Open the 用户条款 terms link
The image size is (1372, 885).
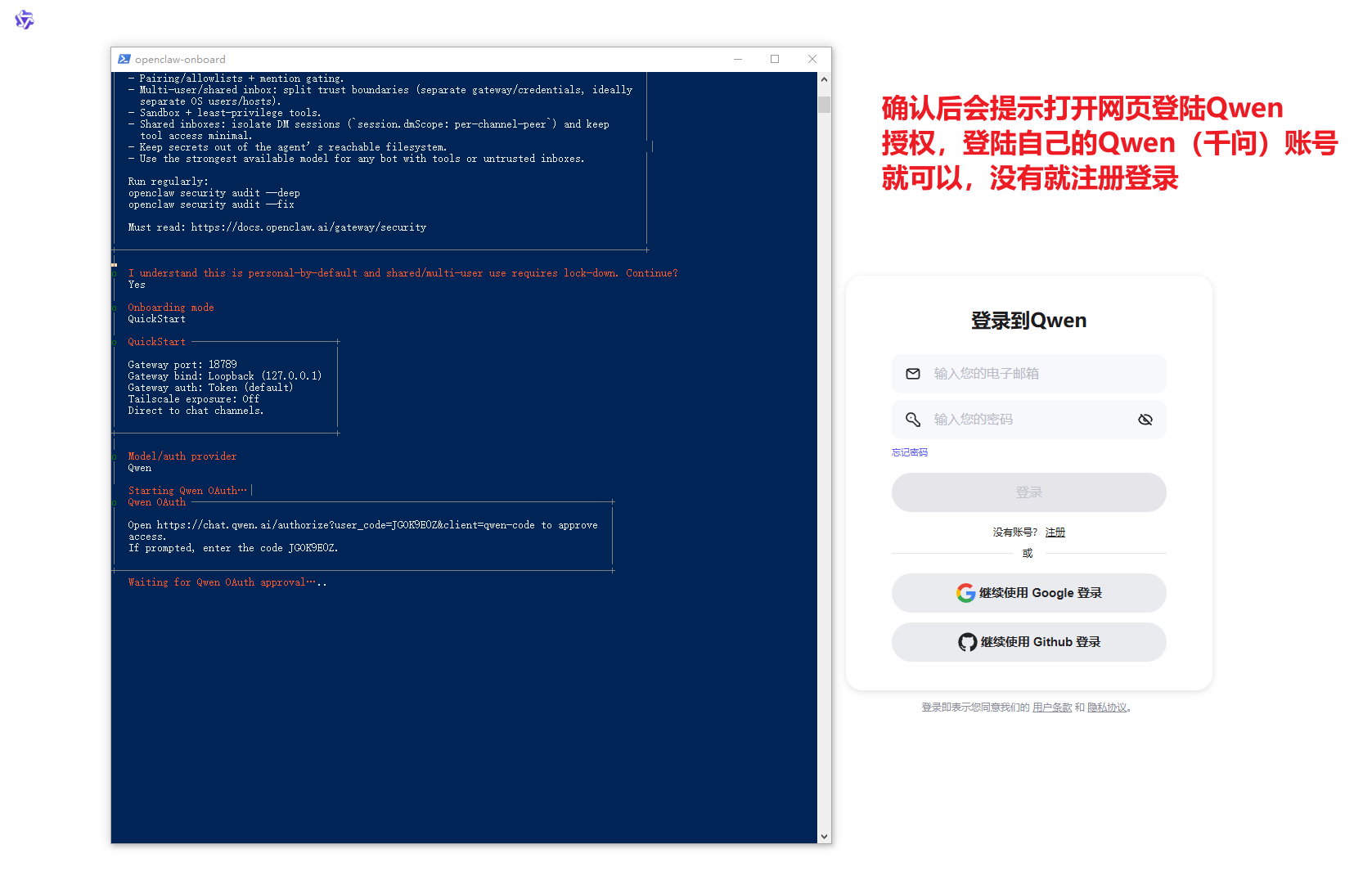1052,708
